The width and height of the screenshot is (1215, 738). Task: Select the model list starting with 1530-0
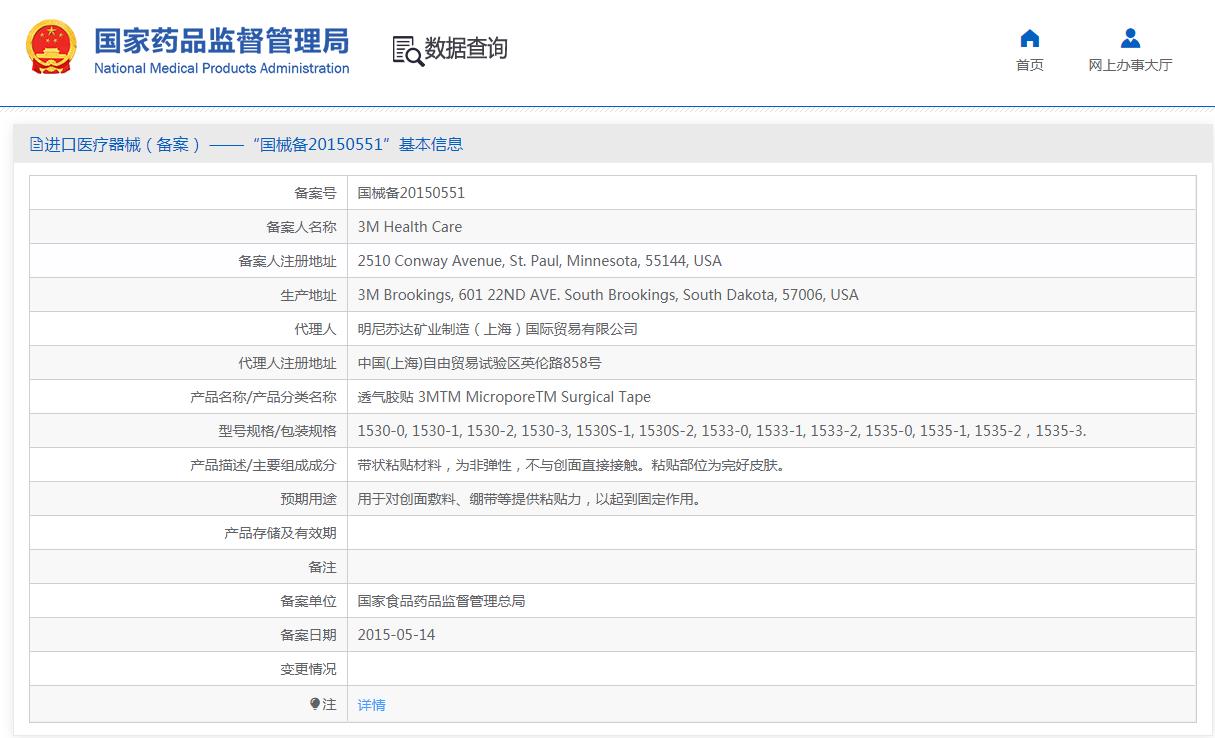tap(722, 431)
